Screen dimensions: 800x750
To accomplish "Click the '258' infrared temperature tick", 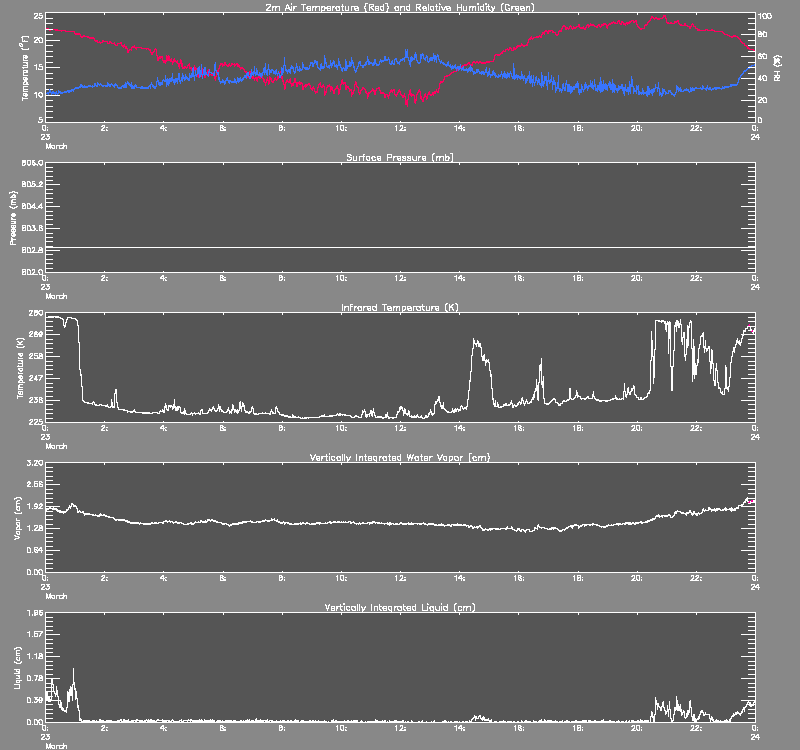I will click(36, 356).
